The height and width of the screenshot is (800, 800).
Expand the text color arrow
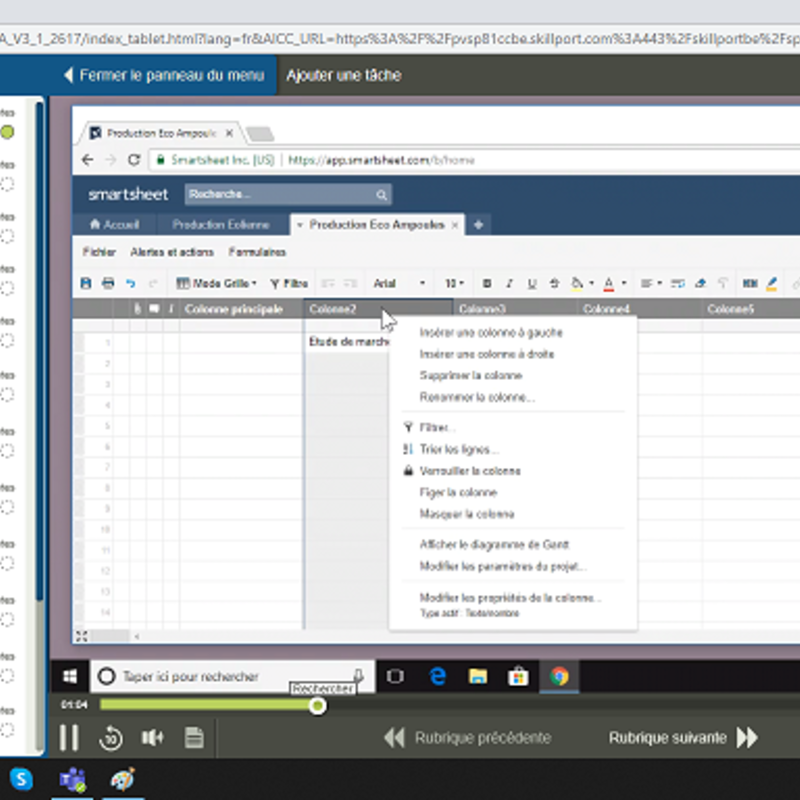[x=623, y=283]
